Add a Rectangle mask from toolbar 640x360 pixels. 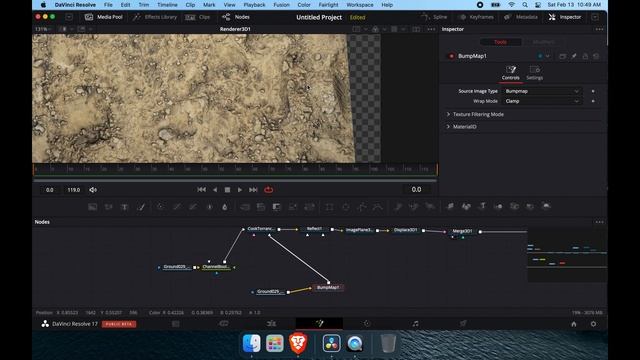(329, 207)
